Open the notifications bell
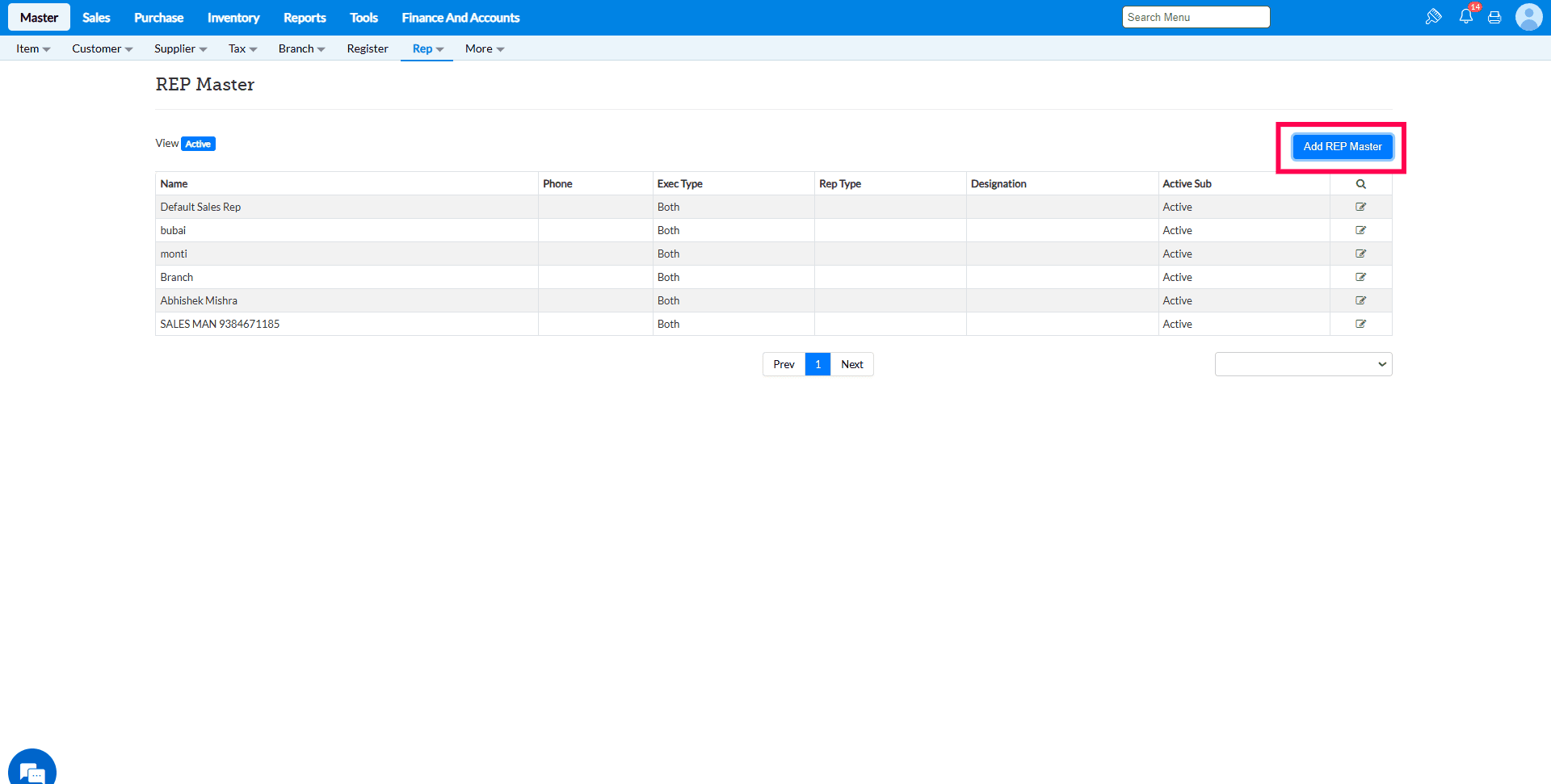This screenshot has width=1551, height=784. (x=1465, y=17)
